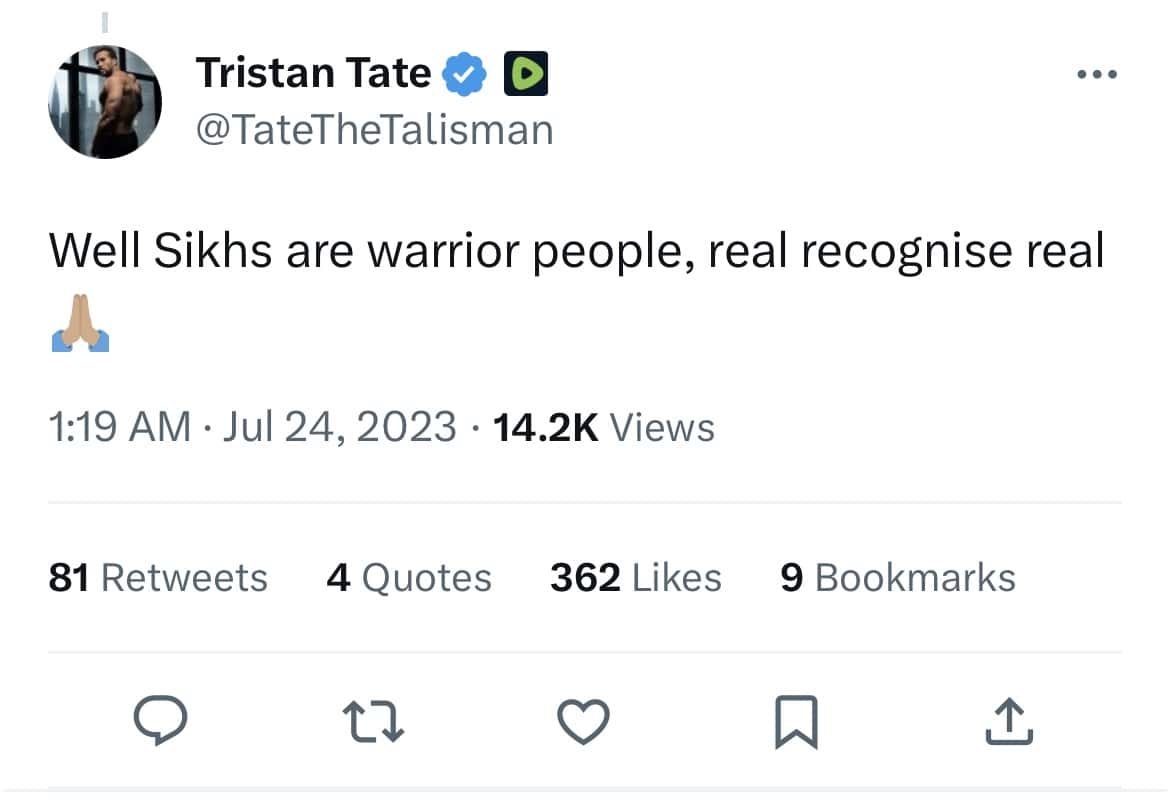This screenshot has width=1169, height=810.
Task: Select the tweet text about Sikhs
Action: (x=577, y=250)
